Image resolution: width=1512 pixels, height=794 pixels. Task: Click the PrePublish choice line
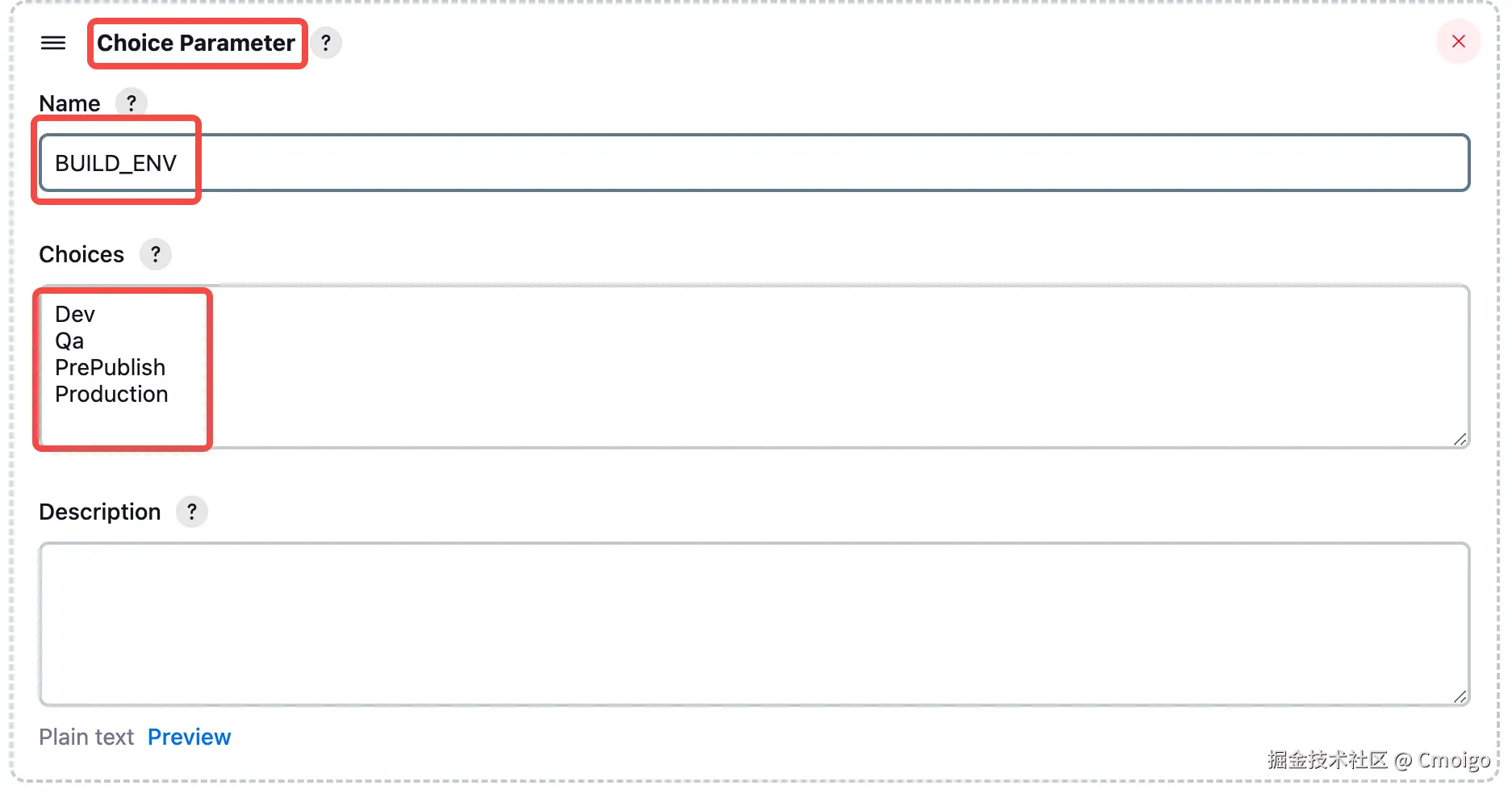(110, 367)
